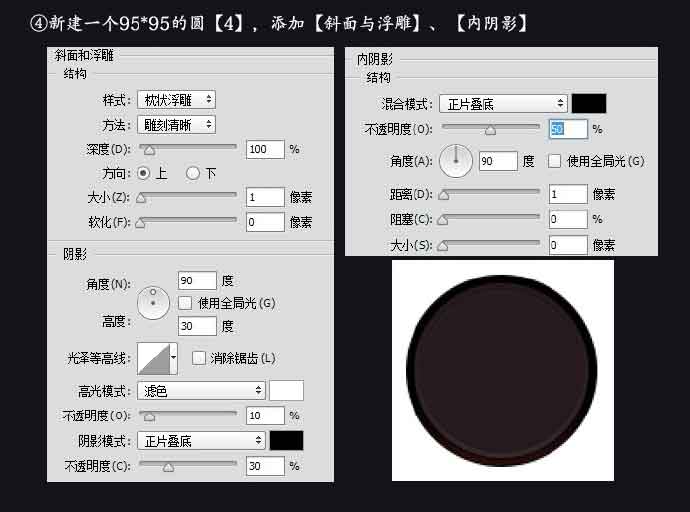
Task: Click the black shadow mode color swatch
Action: [286, 441]
